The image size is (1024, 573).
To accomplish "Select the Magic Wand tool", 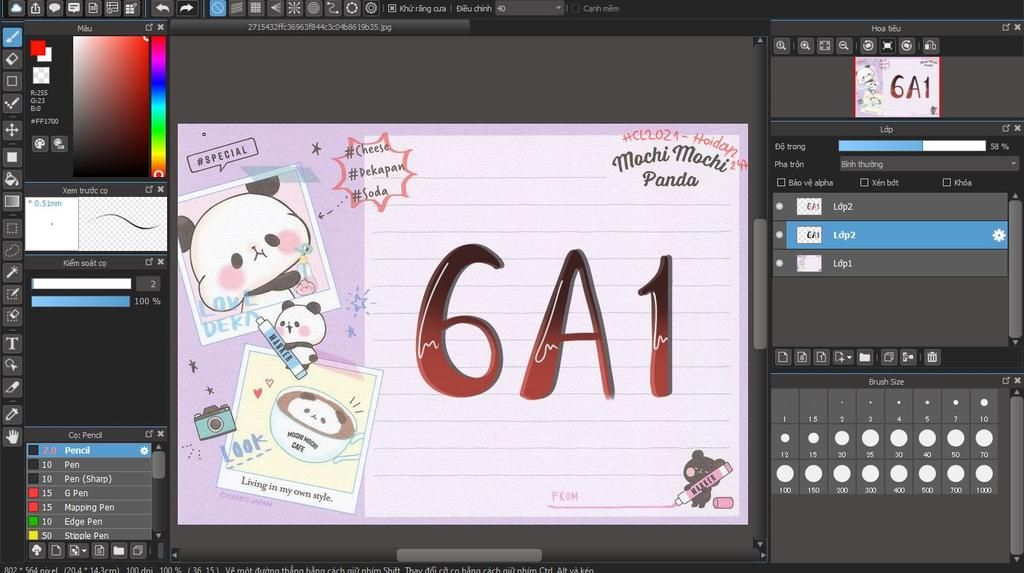I will (x=12, y=272).
